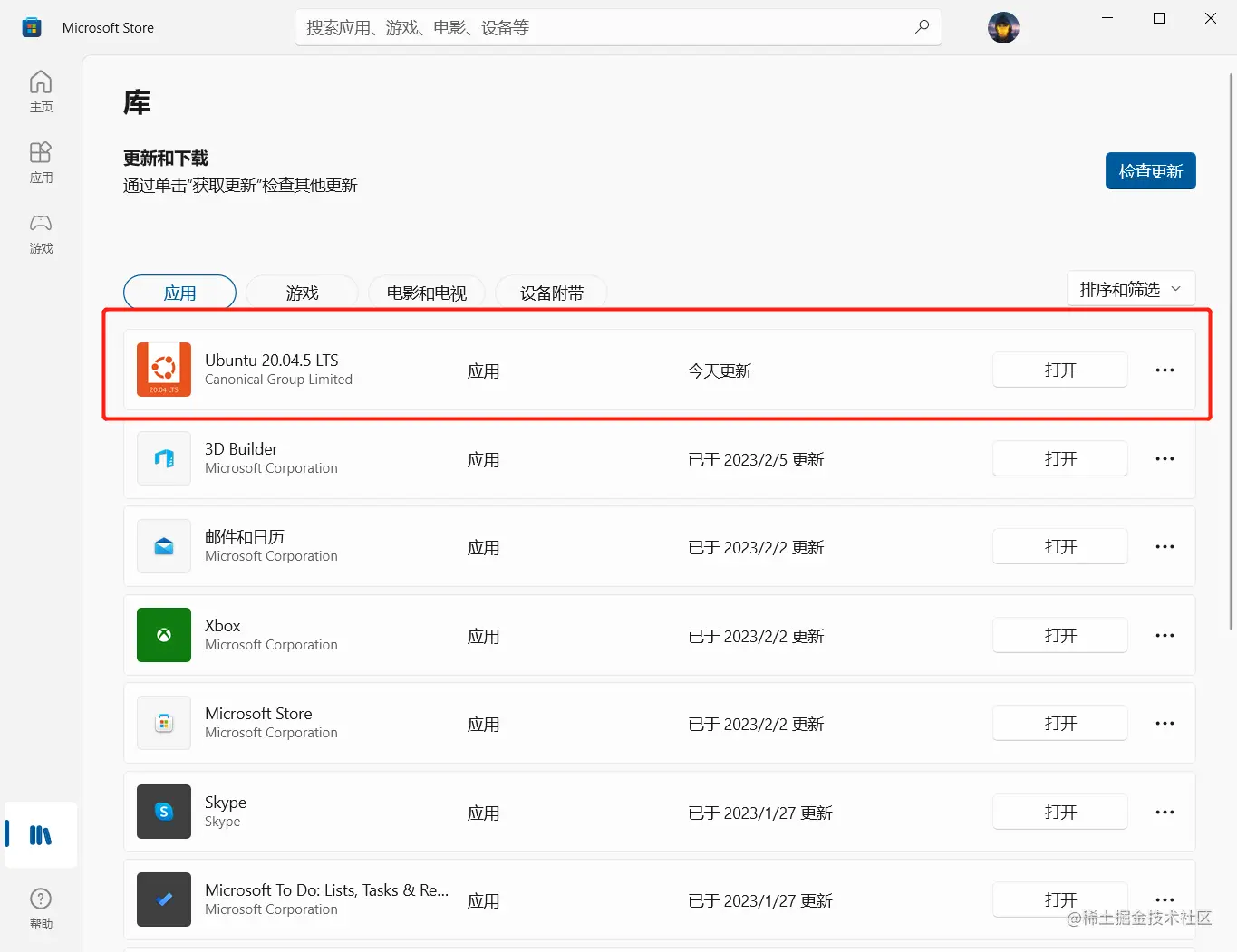Click the Microsoft To Do app icon

point(164,899)
